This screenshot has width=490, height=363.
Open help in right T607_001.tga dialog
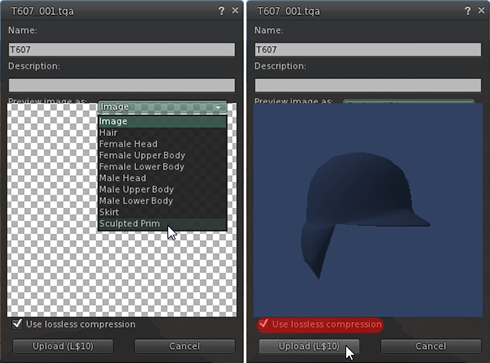click(x=468, y=11)
